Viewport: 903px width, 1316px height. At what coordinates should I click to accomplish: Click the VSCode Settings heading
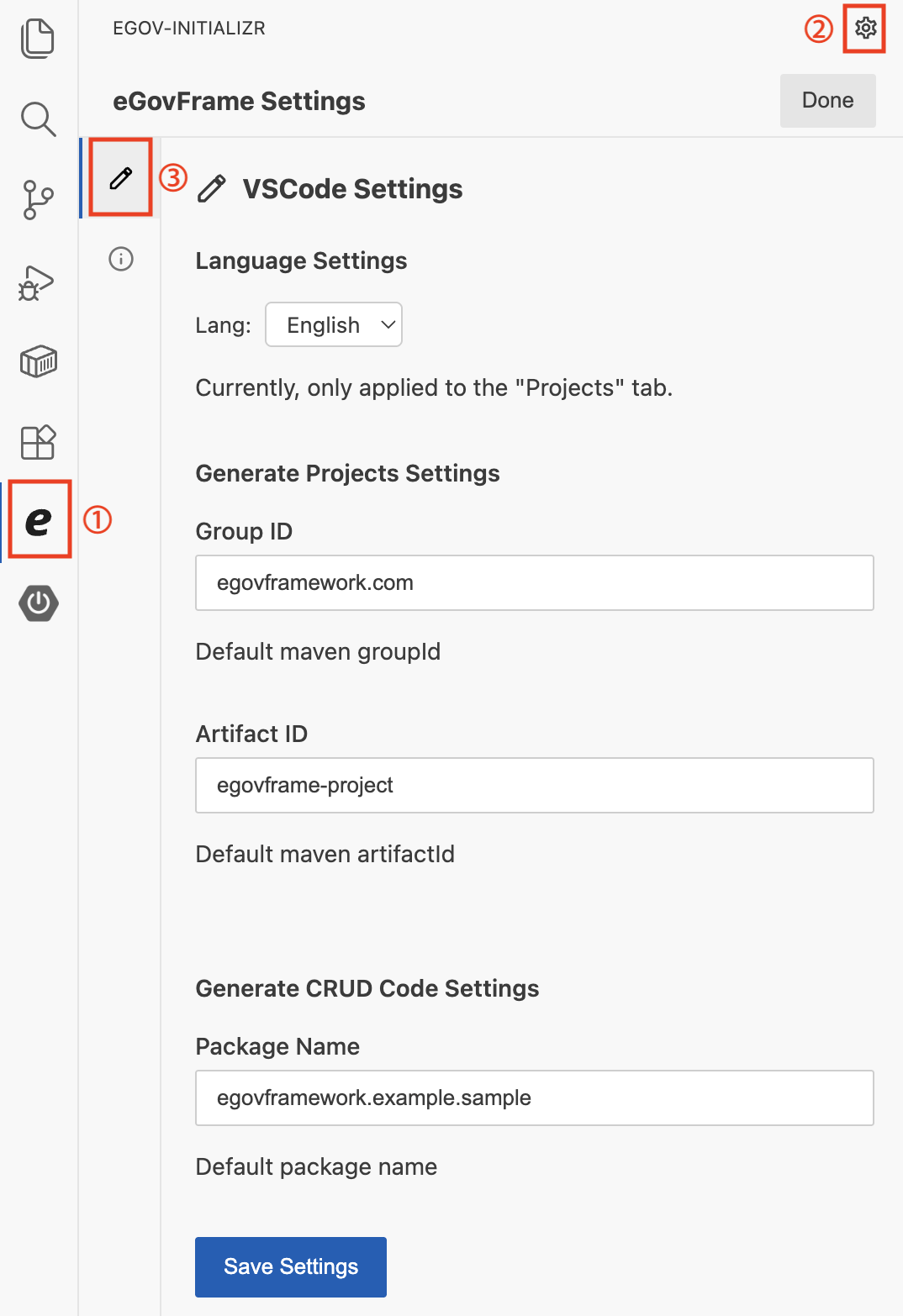point(352,189)
